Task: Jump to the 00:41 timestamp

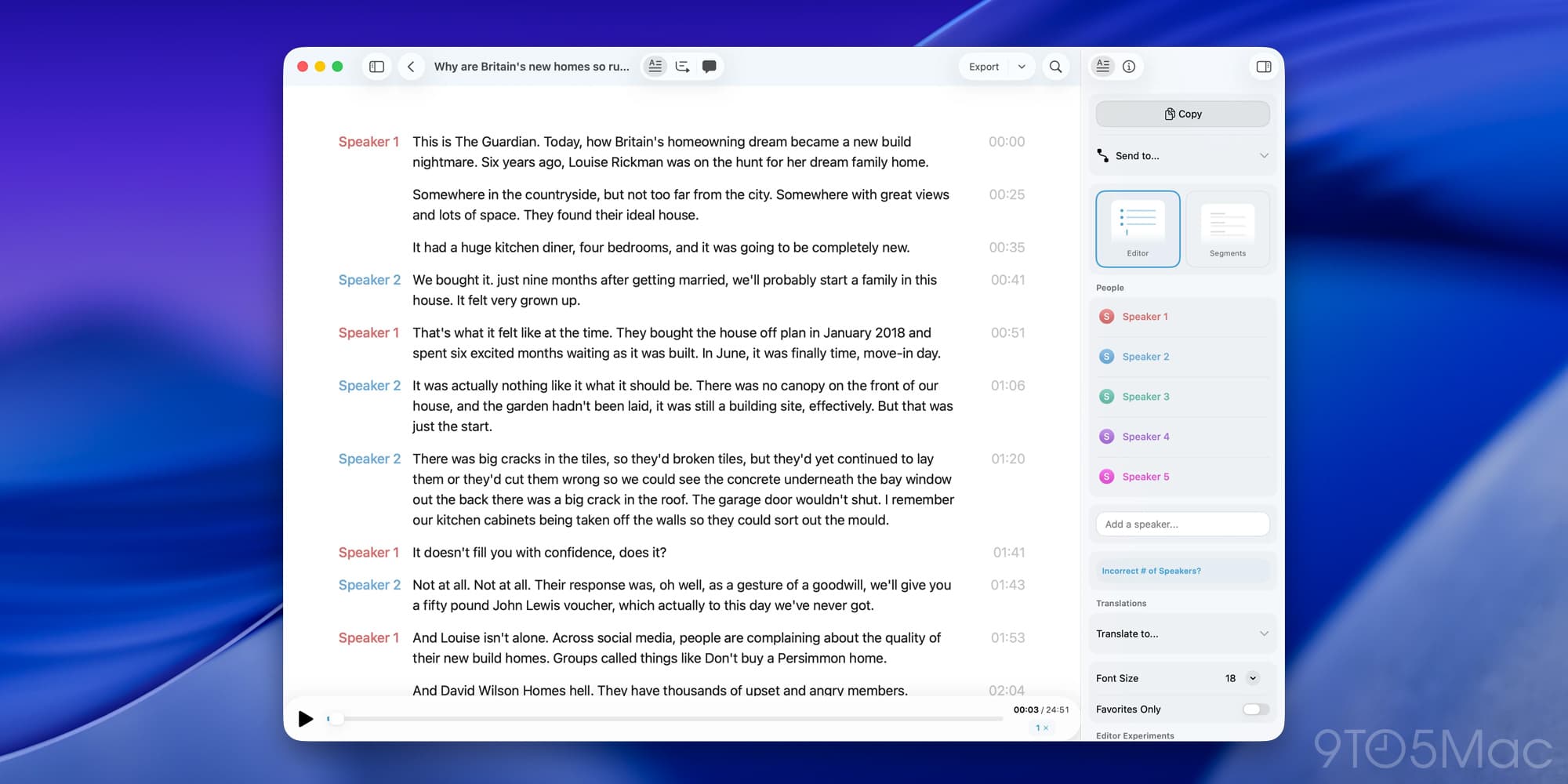Action: pyautogui.click(x=1007, y=280)
